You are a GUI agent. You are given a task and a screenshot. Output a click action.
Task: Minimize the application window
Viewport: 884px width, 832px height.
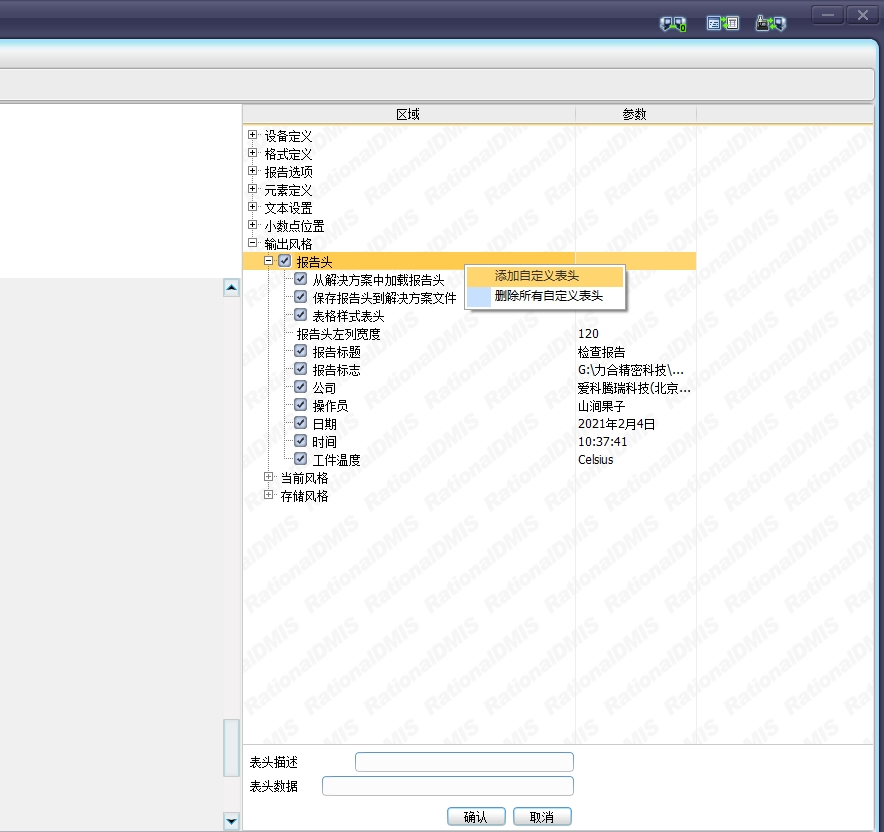coord(828,15)
